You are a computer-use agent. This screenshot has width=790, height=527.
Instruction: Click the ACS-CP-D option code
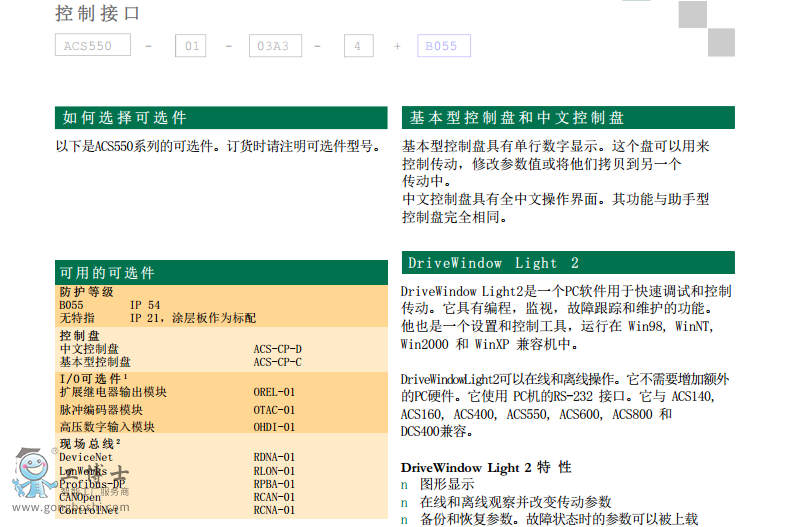click(x=277, y=349)
